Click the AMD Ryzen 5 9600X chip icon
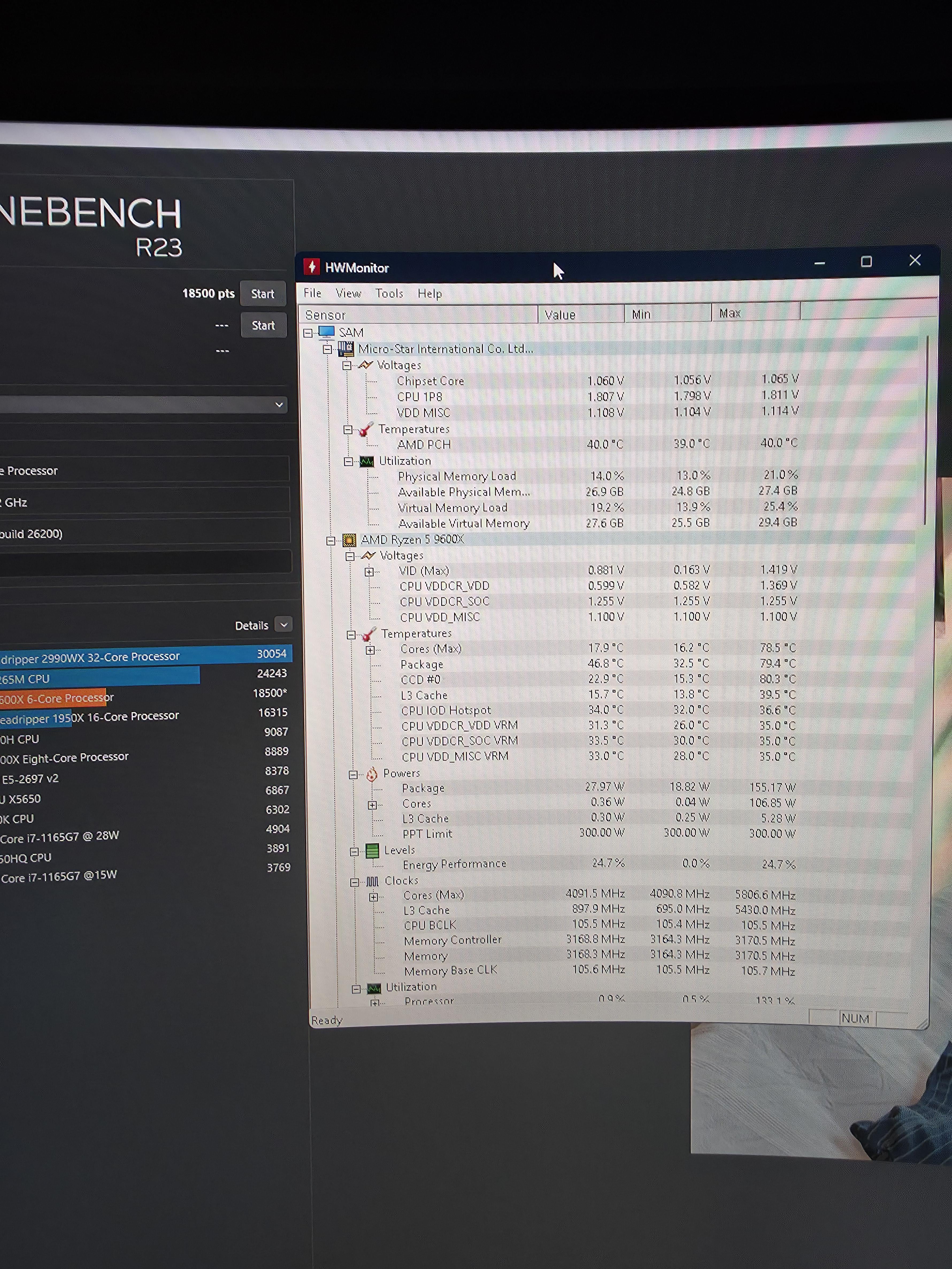The height and width of the screenshot is (1269, 952). 349,540
